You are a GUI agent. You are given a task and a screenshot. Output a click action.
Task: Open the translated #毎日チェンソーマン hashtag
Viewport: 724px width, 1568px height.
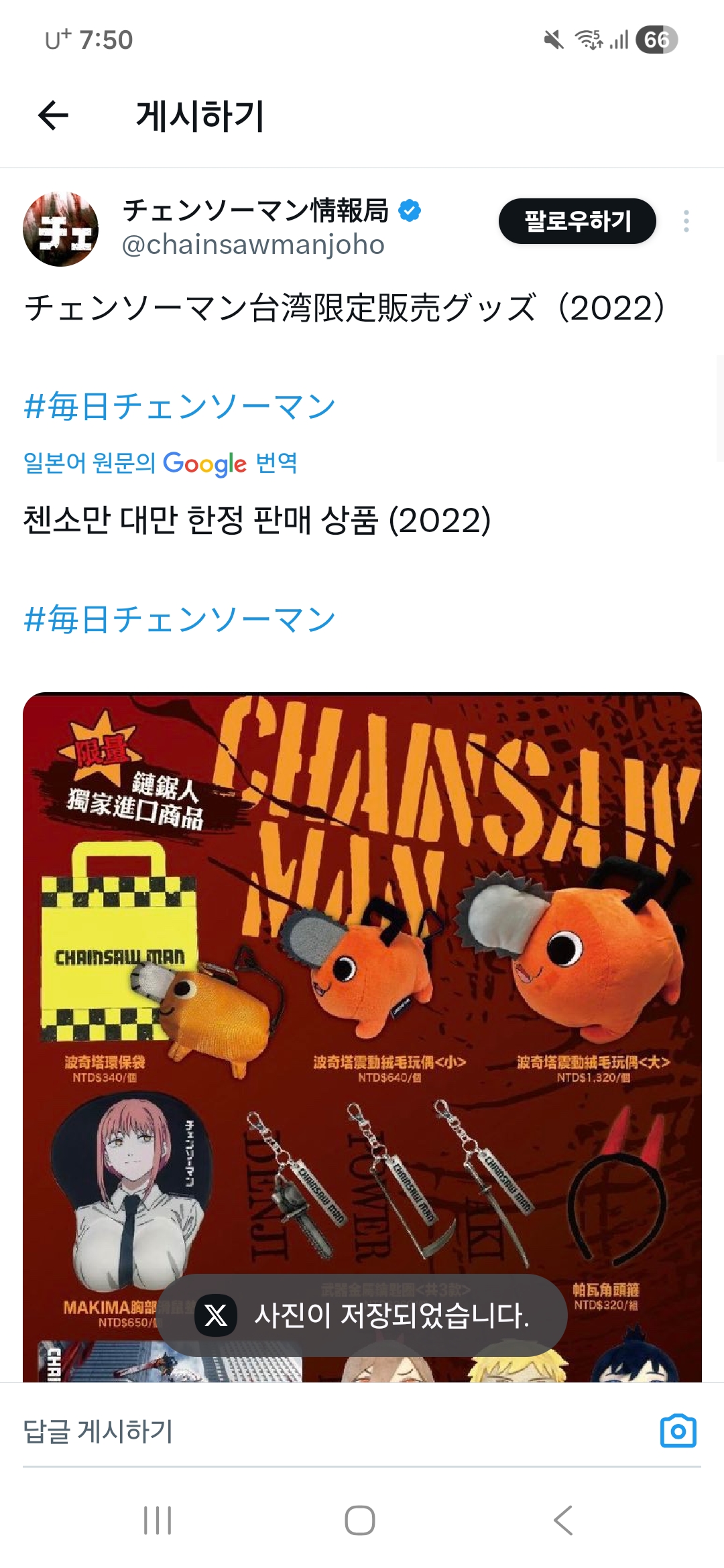[180, 618]
